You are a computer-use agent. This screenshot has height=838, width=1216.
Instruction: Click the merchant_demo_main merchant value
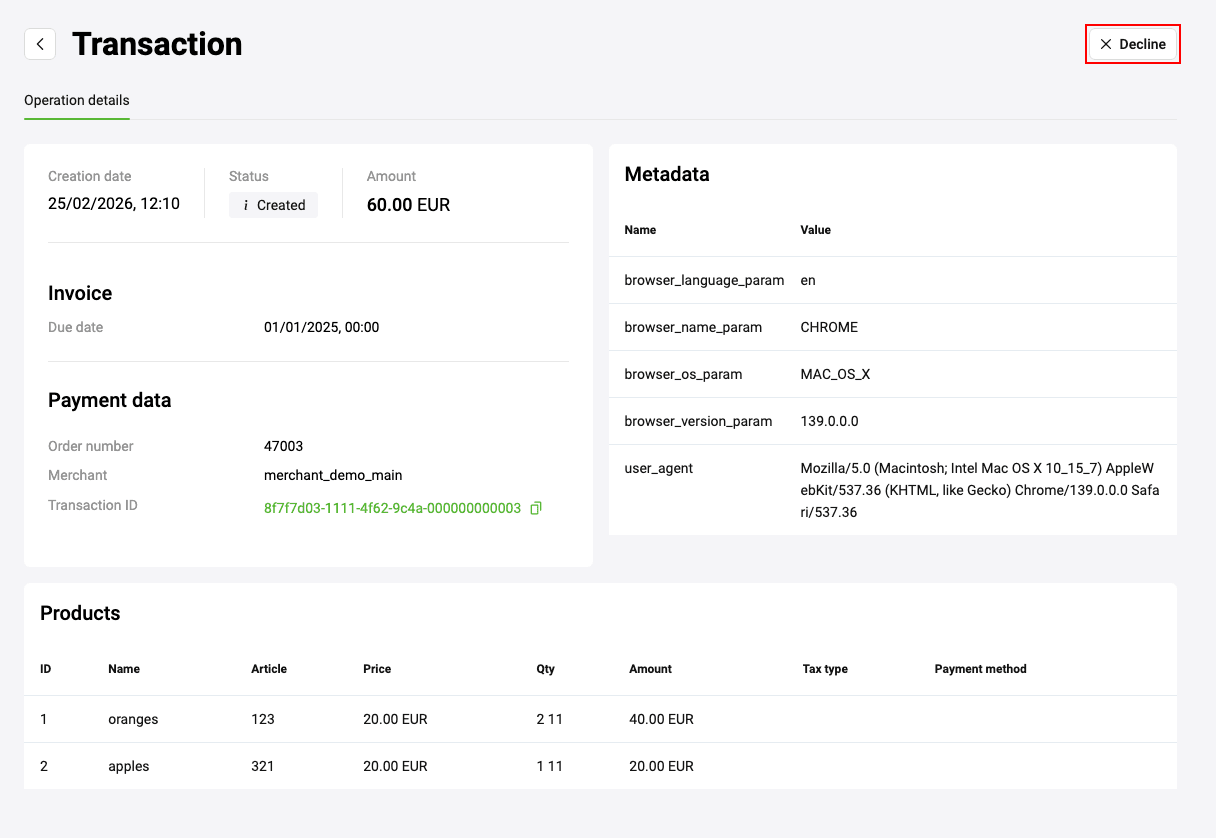tap(333, 475)
